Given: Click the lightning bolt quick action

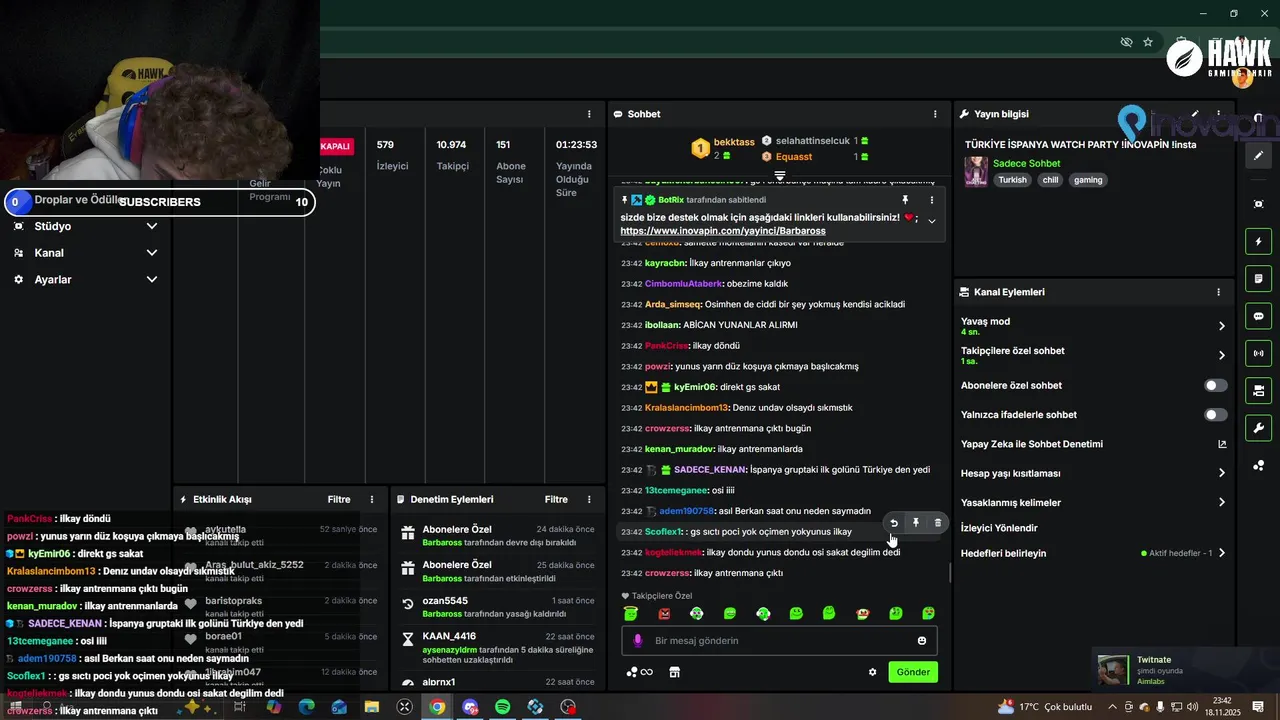Looking at the screenshot, I should 1258,241.
